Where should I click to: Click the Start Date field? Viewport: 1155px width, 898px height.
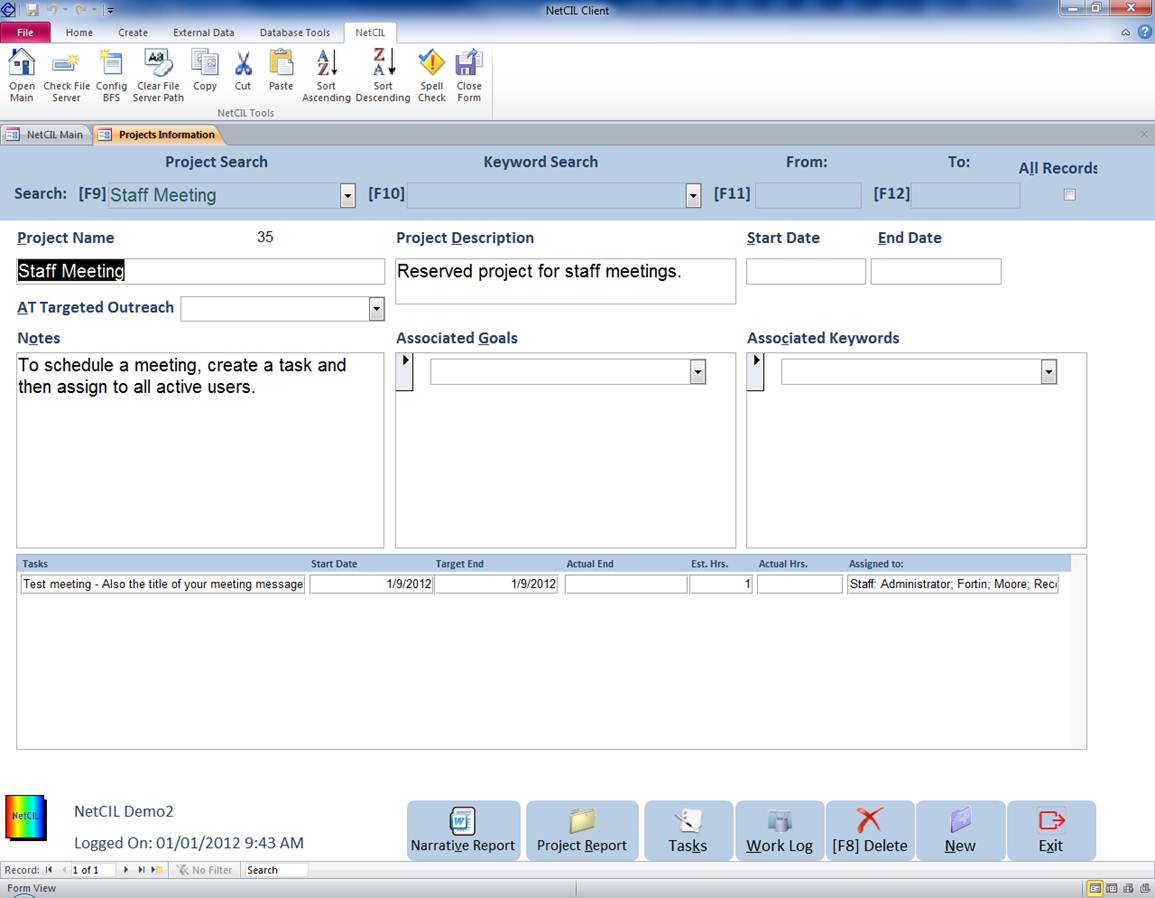tap(806, 271)
